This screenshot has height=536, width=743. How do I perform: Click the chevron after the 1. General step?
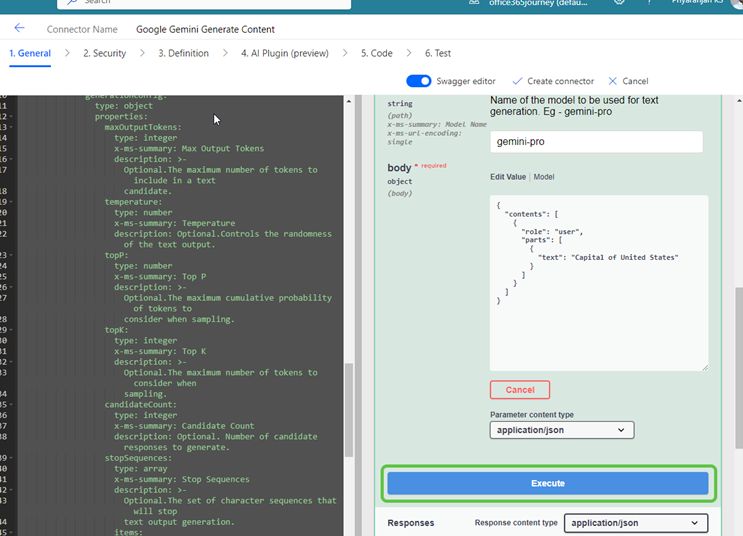67,53
